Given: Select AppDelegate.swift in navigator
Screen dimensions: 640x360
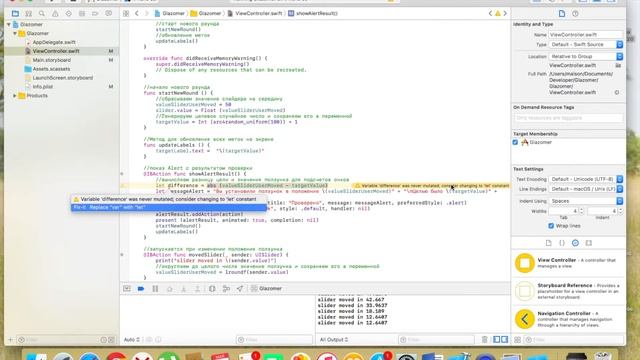Looking at the screenshot, I should pyautogui.click(x=54, y=42).
